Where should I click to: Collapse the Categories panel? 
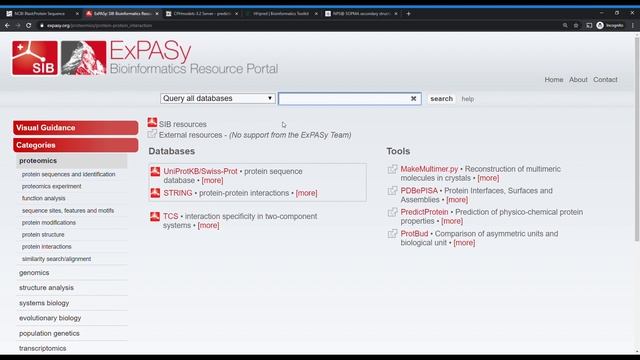pos(76,145)
